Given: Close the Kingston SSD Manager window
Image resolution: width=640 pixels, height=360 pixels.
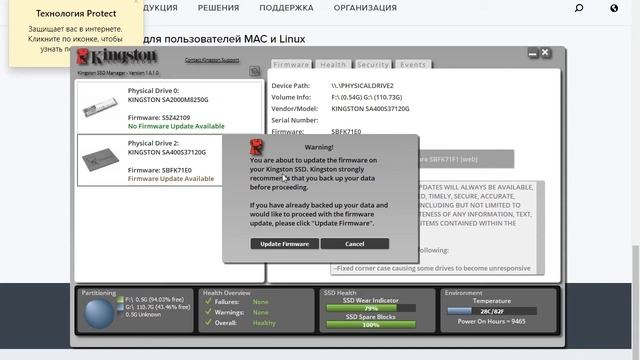Looking at the screenshot, I should (x=545, y=53).
